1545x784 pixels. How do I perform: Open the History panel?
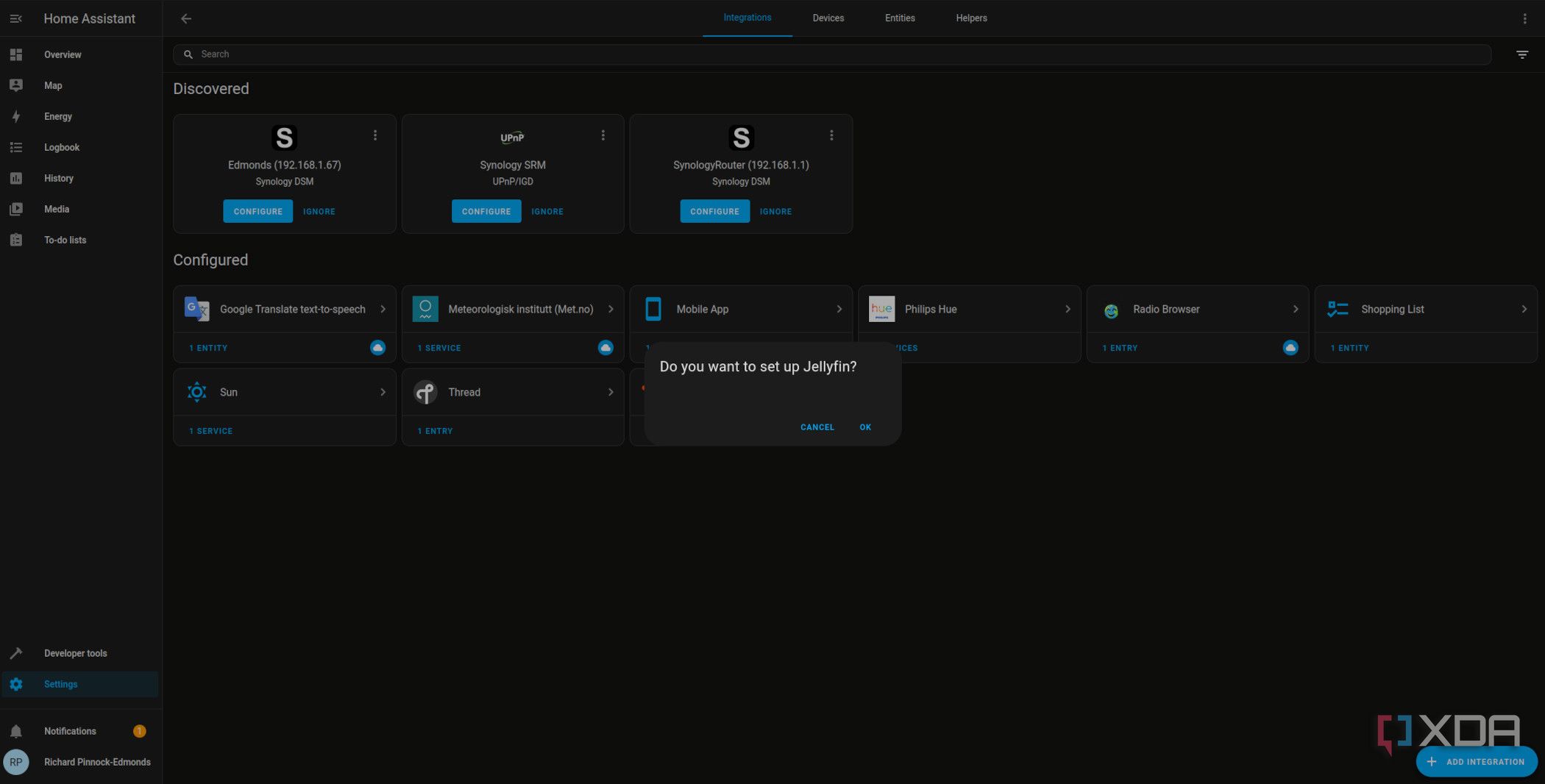click(x=58, y=178)
